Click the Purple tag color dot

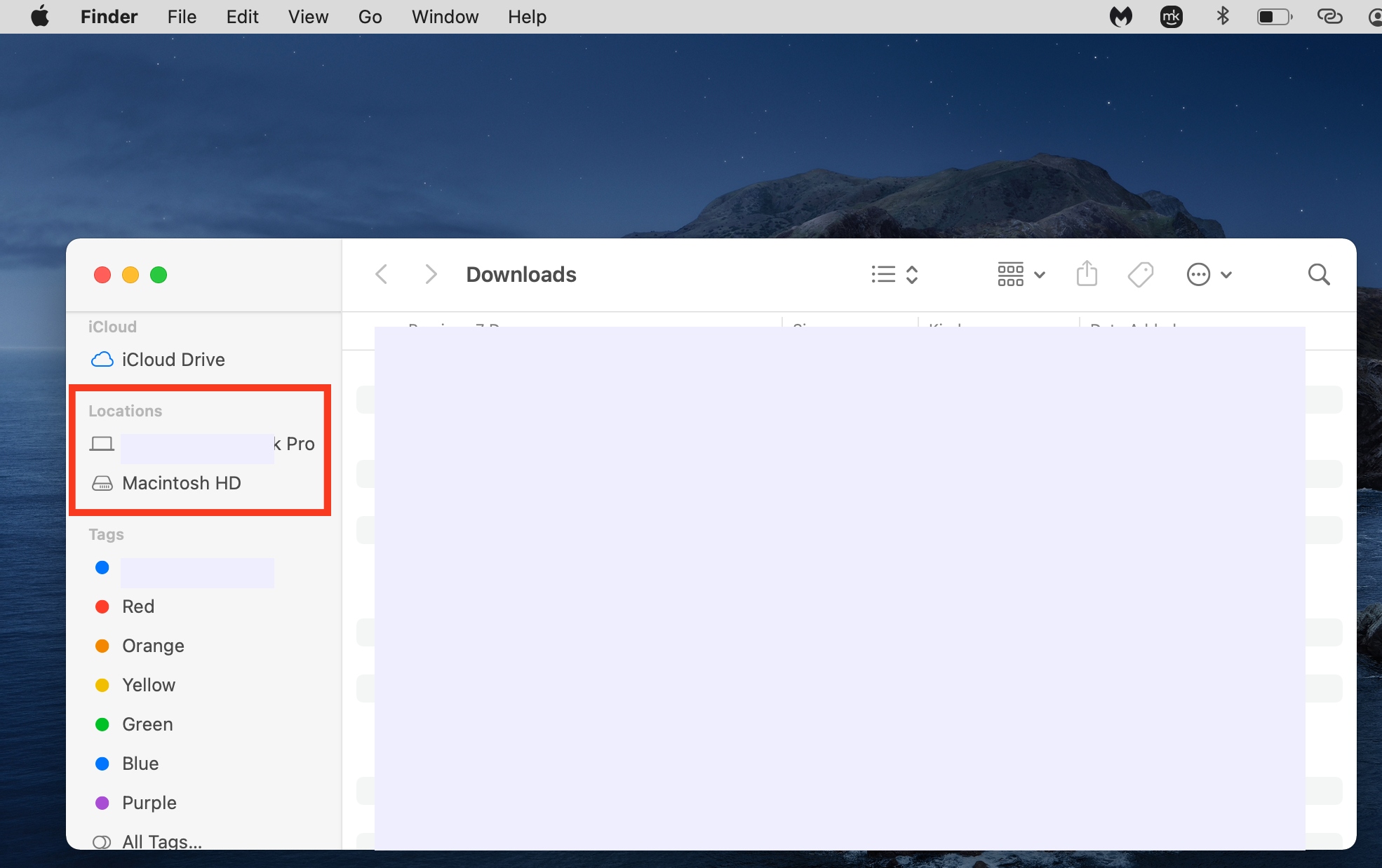tap(102, 803)
